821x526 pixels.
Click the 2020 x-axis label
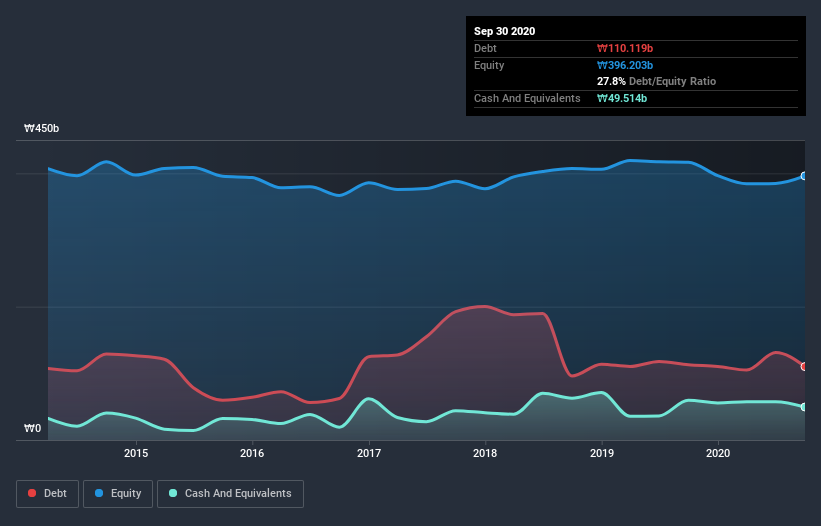[x=718, y=453]
